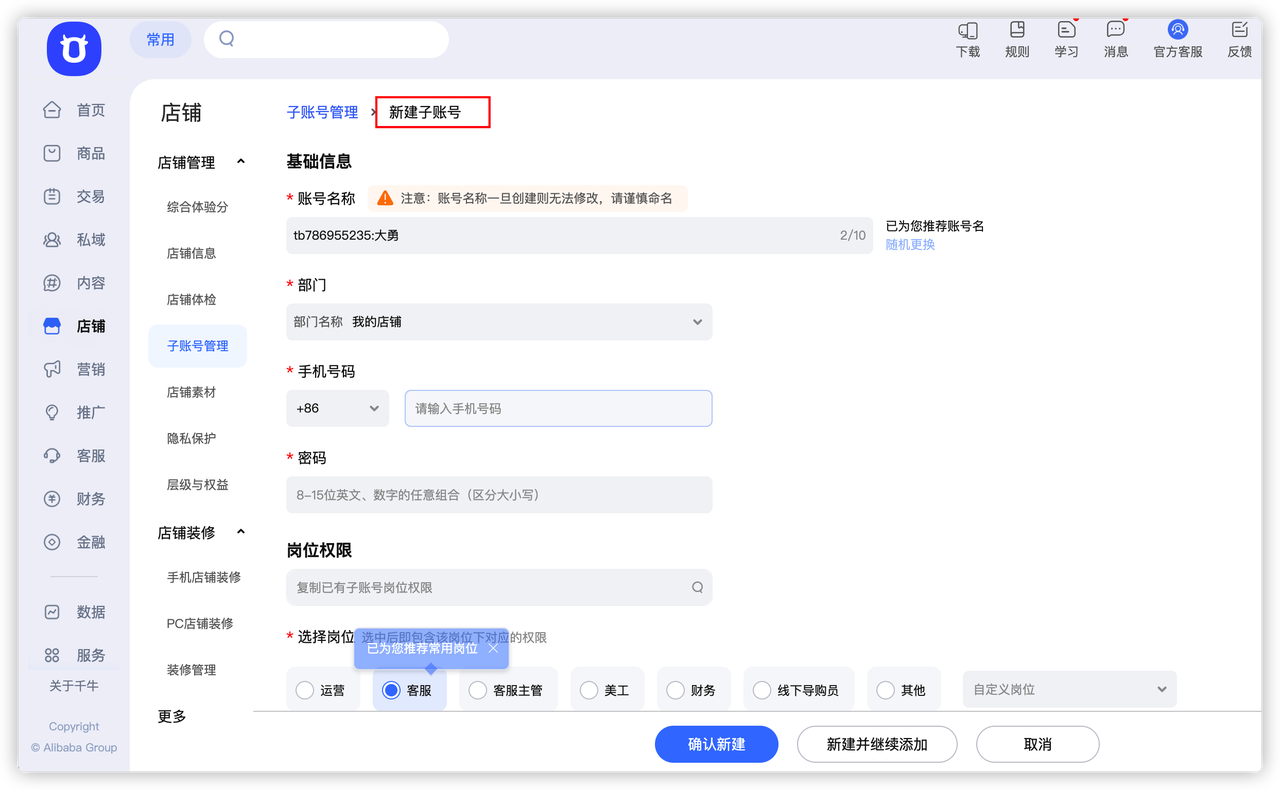Click the Qianniu bull logo icon

pyautogui.click(x=74, y=48)
